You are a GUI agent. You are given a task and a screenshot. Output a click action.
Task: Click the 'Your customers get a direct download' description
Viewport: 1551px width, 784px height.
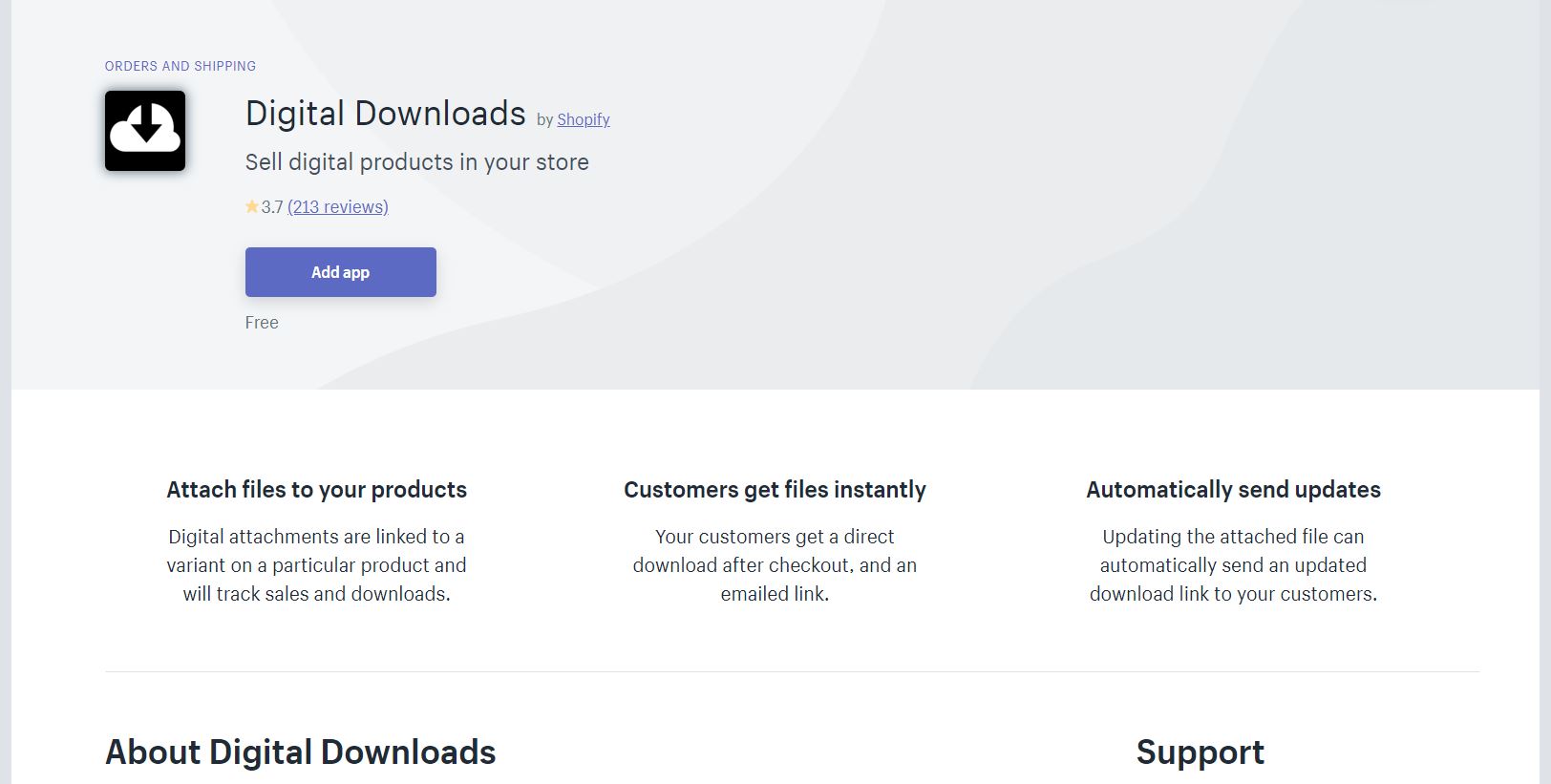pyautogui.click(x=775, y=565)
